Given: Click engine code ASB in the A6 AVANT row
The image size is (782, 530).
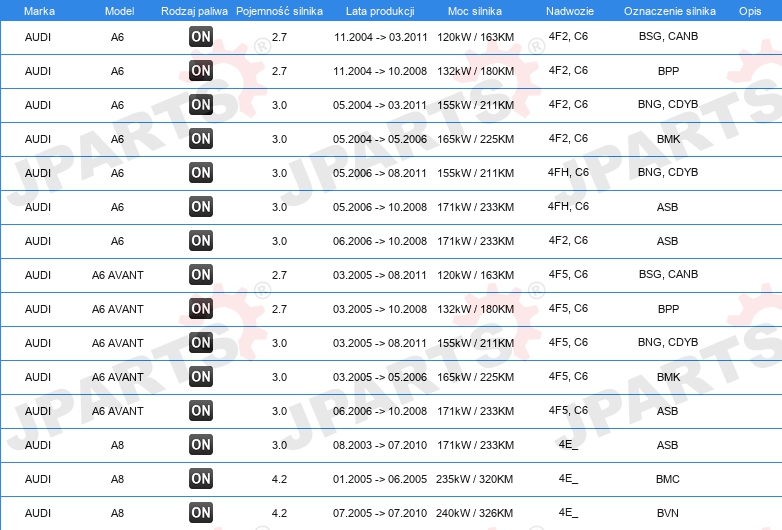Looking at the screenshot, I should (x=667, y=411).
